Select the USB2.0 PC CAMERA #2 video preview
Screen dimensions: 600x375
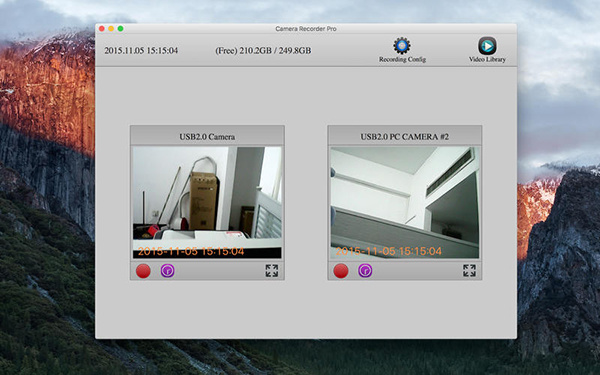point(404,202)
